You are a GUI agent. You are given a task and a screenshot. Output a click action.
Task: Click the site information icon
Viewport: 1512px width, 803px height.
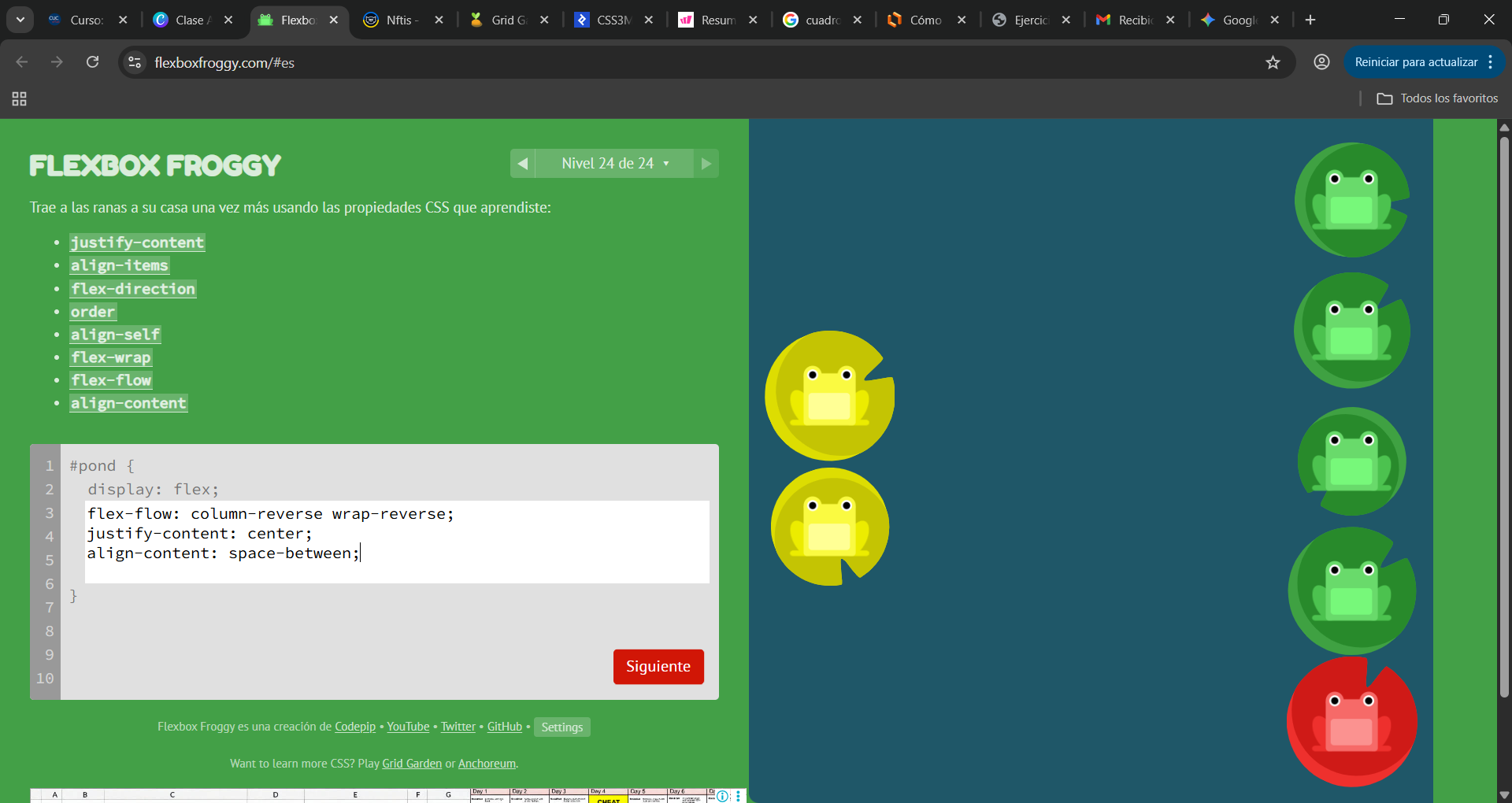click(135, 62)
